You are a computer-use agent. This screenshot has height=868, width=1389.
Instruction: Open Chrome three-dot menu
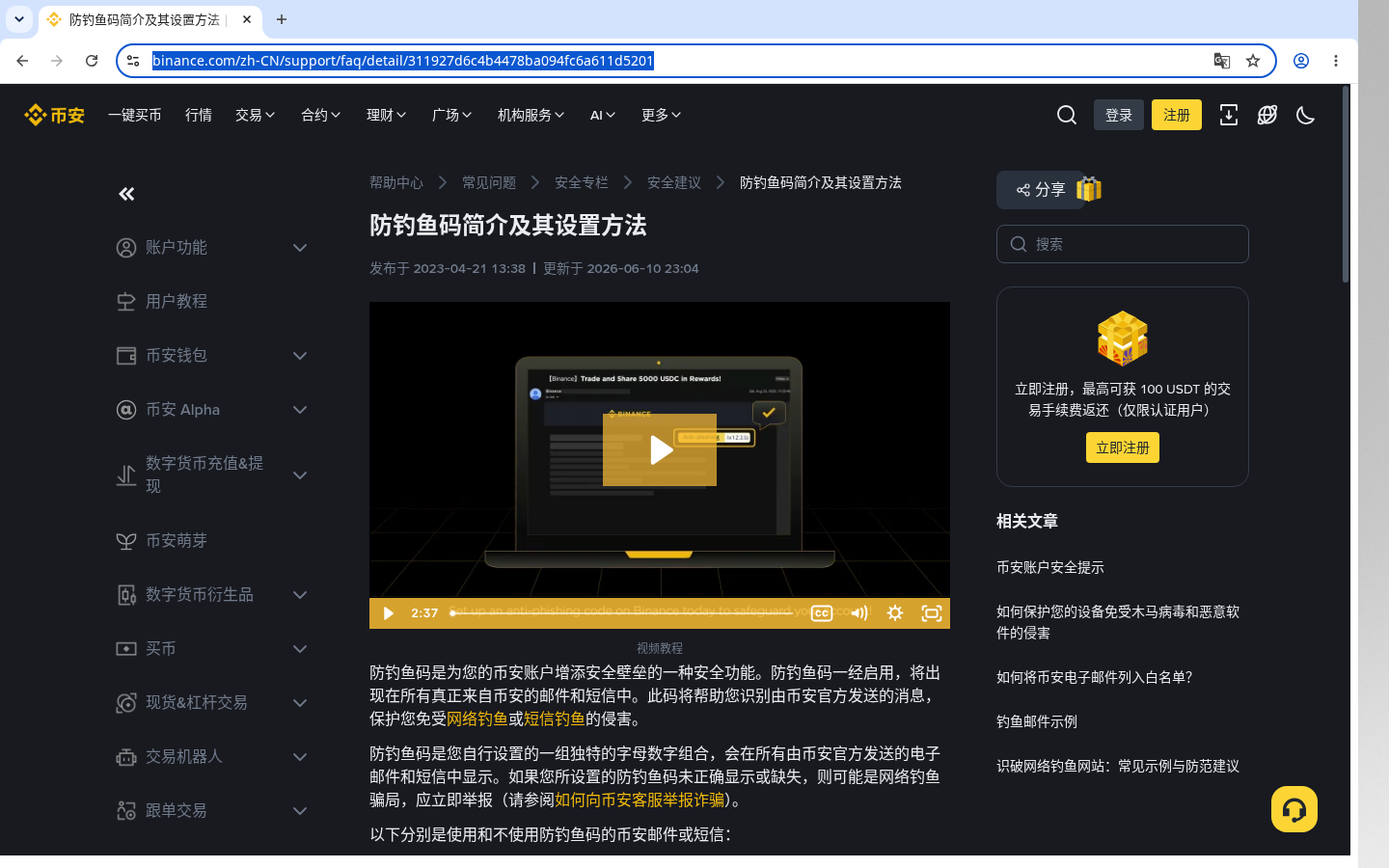1336,61
